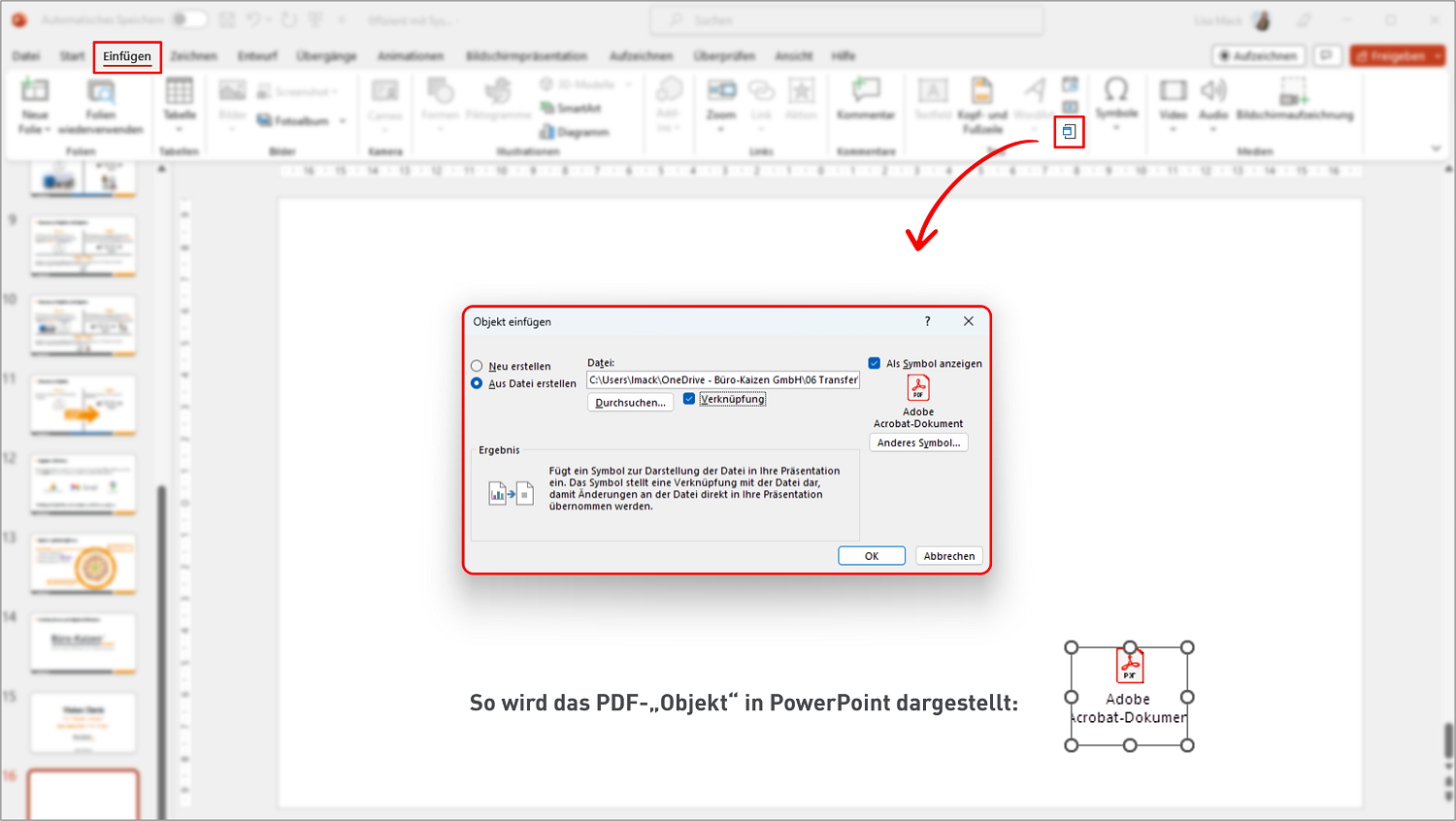Image resolution: width=1456 pixels, height=821 pixels.
Task: Click Anderes Symbol... button
Action: tap(918, 443)
